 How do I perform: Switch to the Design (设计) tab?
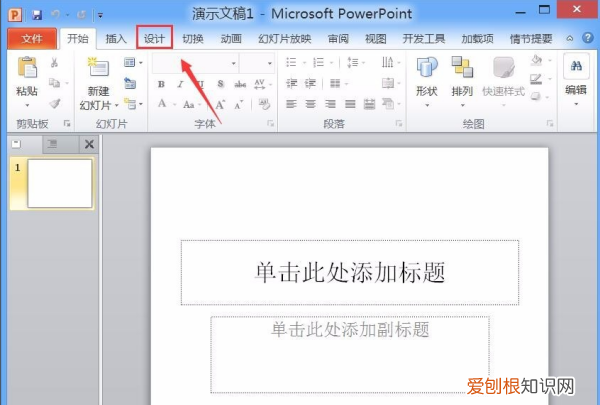[x=154, y=38]
